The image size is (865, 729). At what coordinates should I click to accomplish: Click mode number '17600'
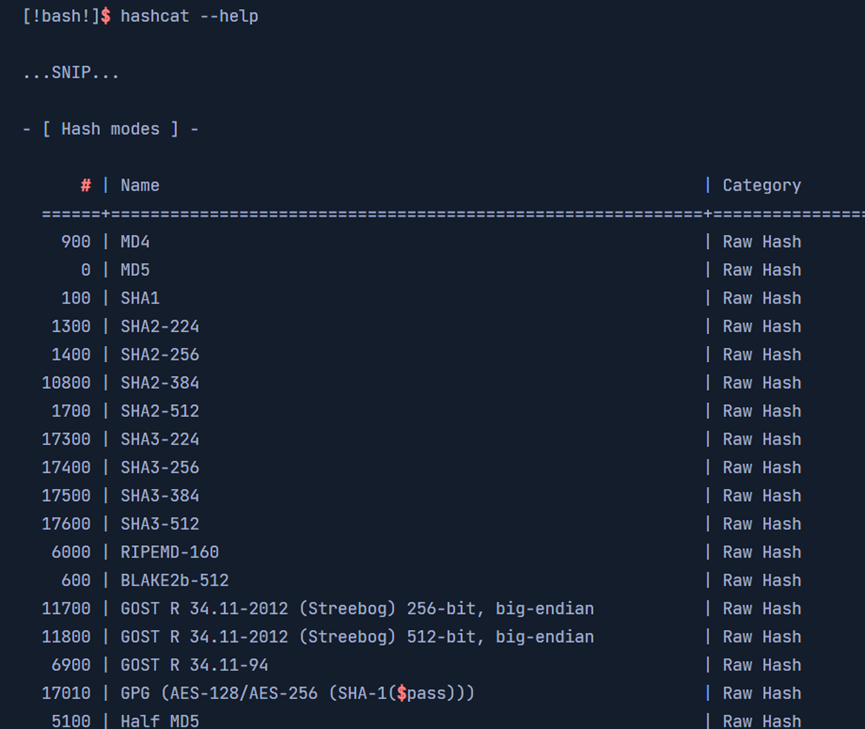(x=66, y=524)
